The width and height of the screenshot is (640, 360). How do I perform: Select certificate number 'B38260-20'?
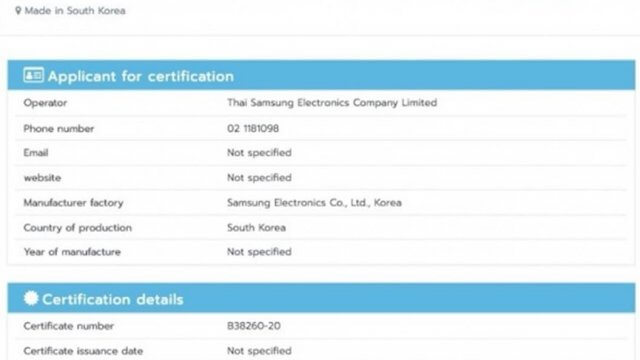tap(254, 326)
